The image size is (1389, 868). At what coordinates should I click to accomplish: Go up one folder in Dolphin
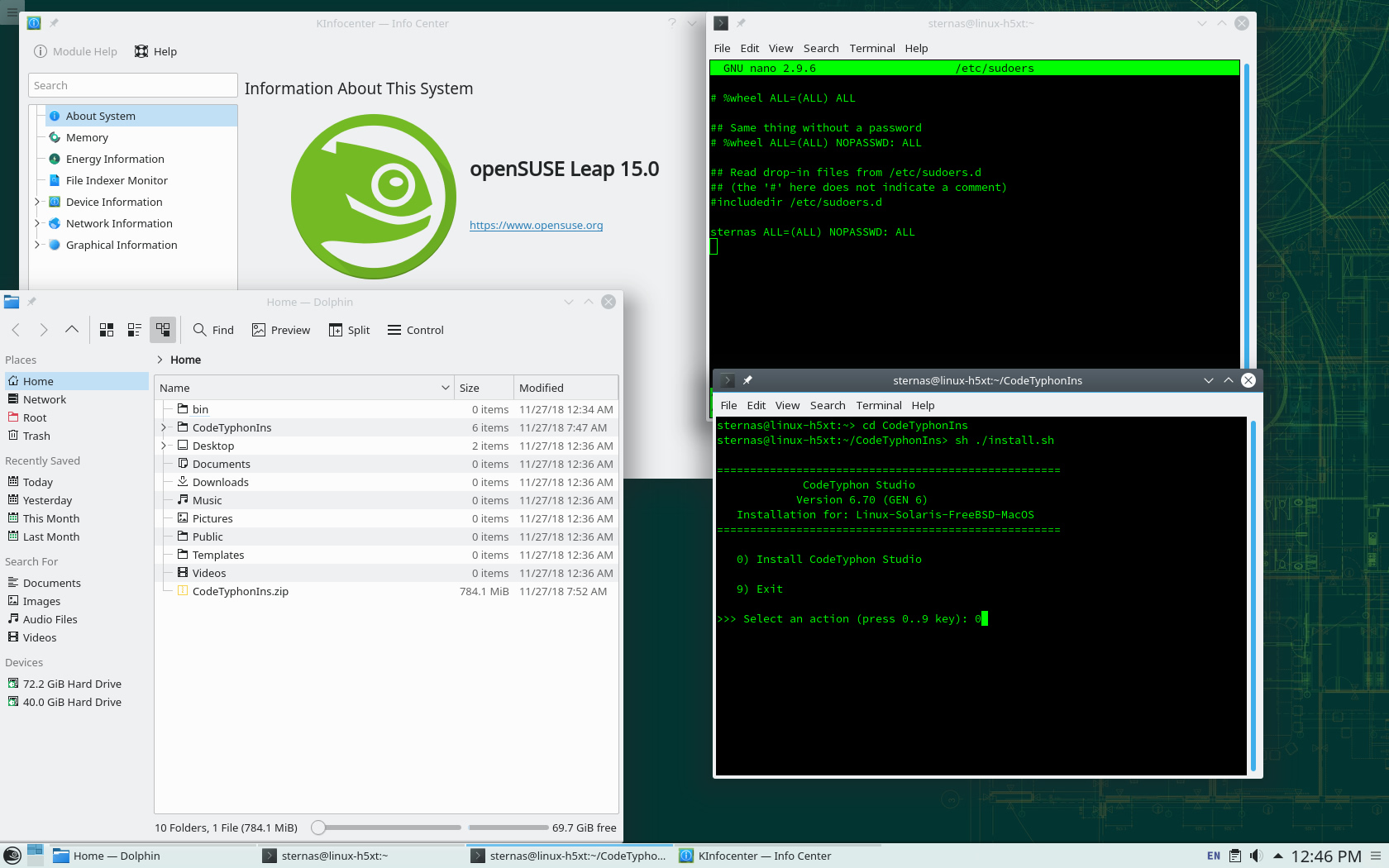72,330
